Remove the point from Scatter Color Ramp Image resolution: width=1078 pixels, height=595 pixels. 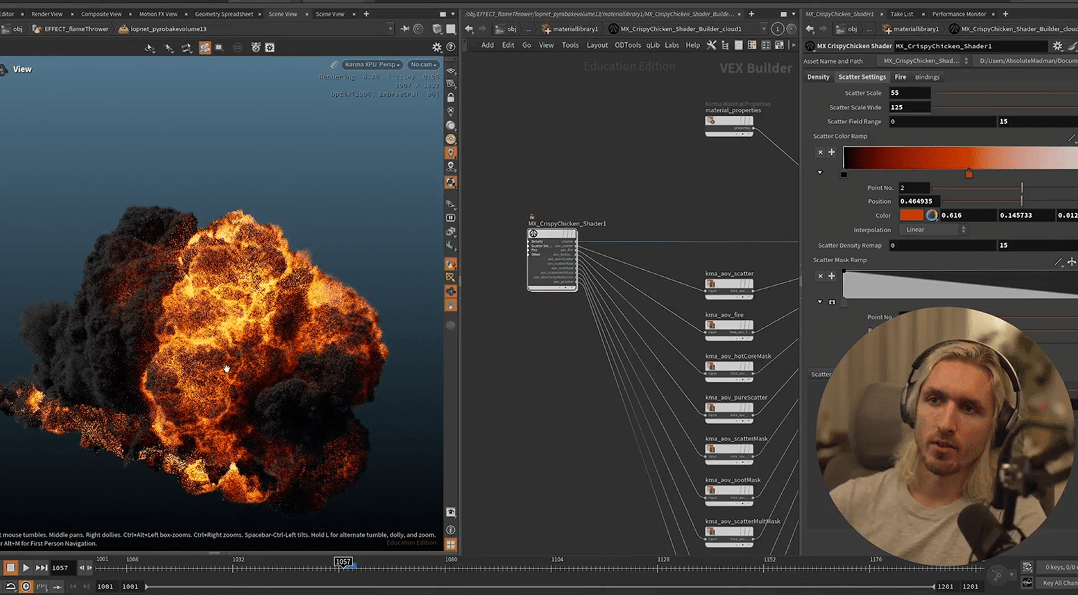coord(820,152)
